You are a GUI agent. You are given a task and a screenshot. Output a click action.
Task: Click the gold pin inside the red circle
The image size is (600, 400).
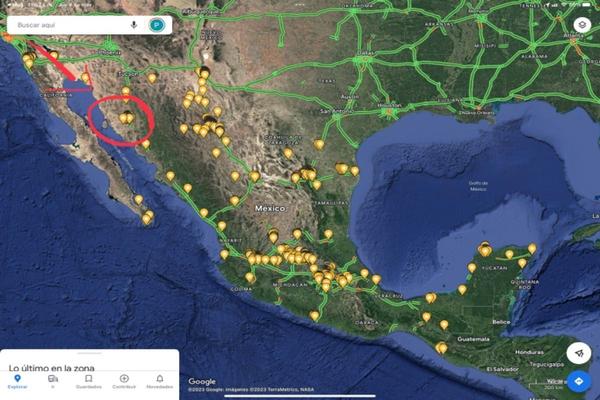click(x=126, y=117)
